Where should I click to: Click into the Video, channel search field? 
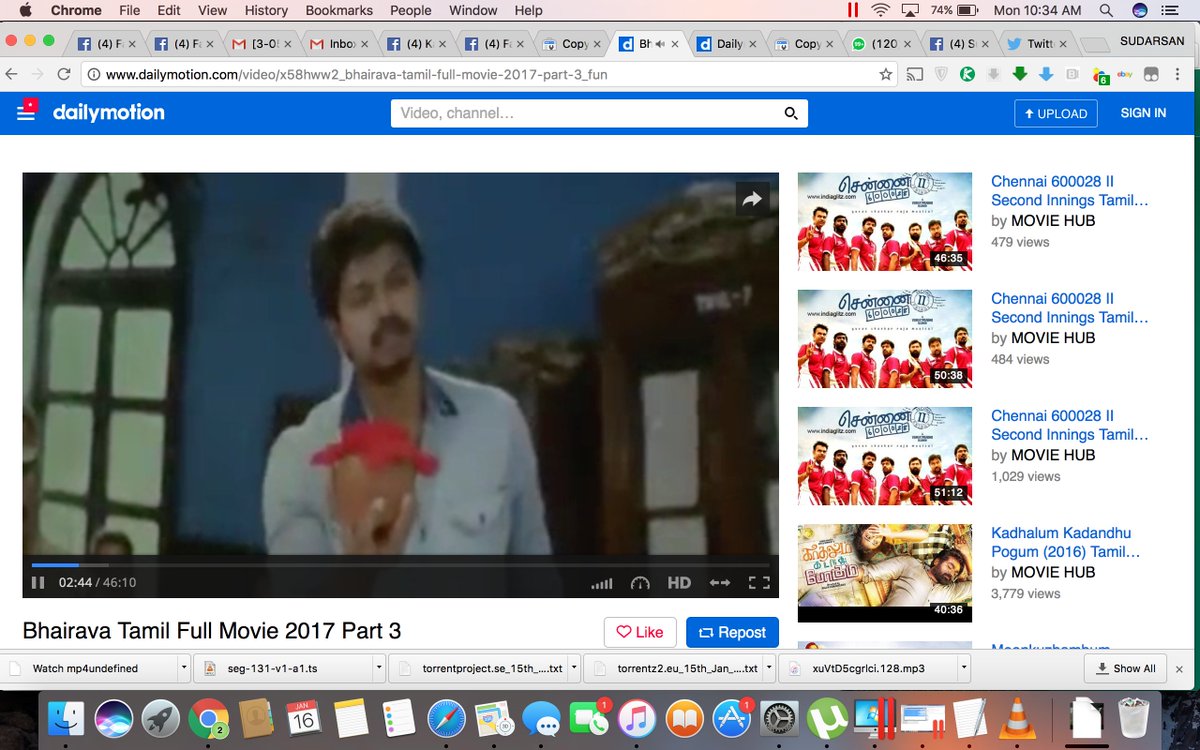point(585,113)
